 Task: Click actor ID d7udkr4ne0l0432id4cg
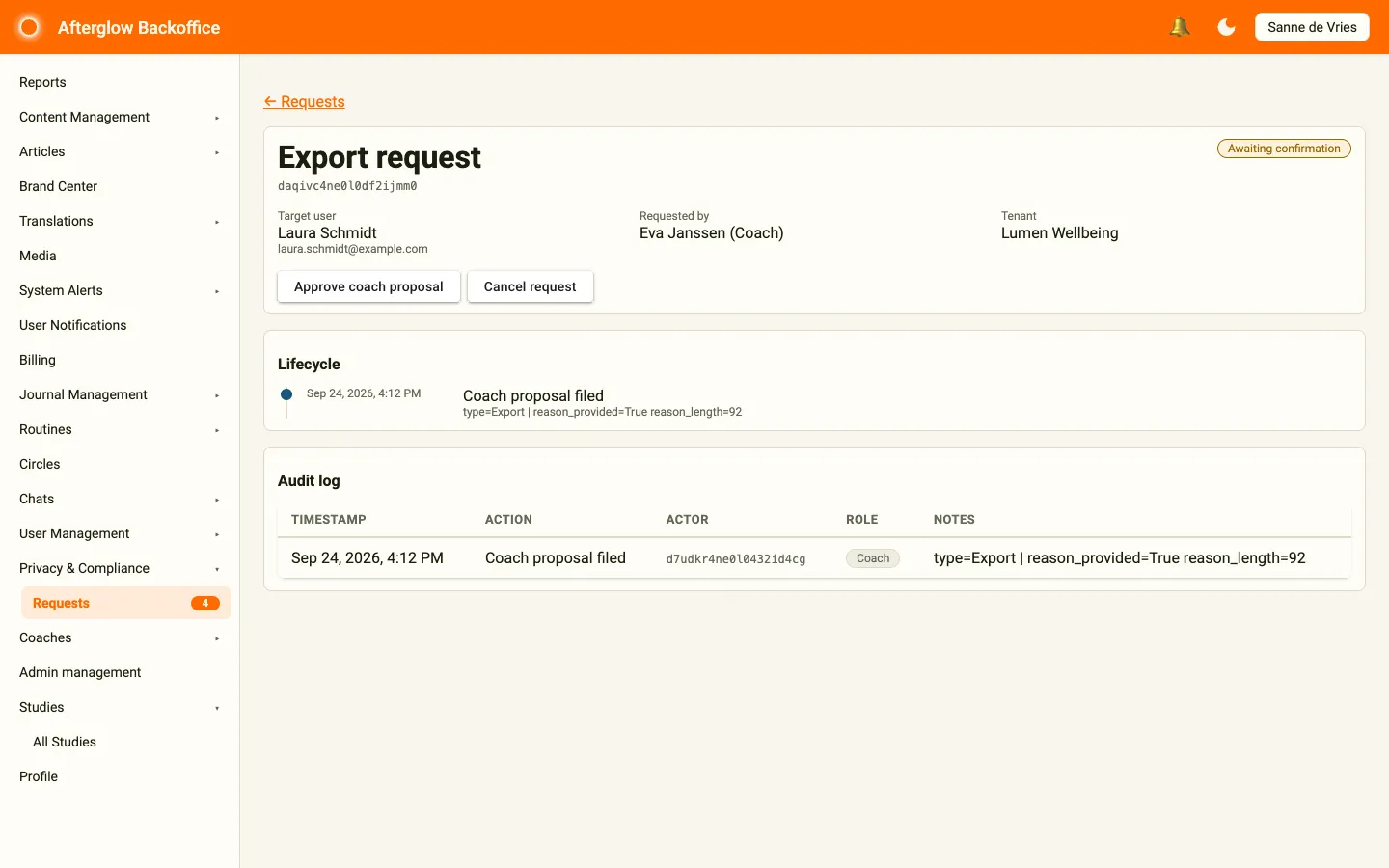[x=736, y=559]
